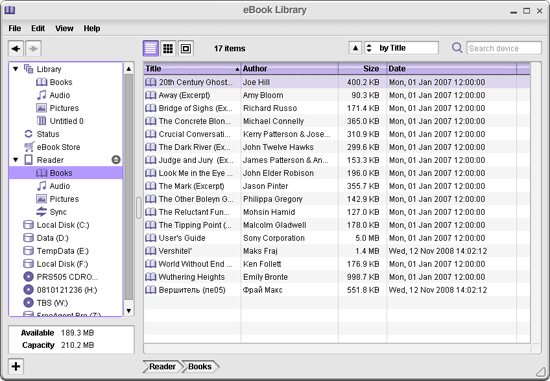
Task: Switch to single item preview view
Action: [x=186, y=48]
